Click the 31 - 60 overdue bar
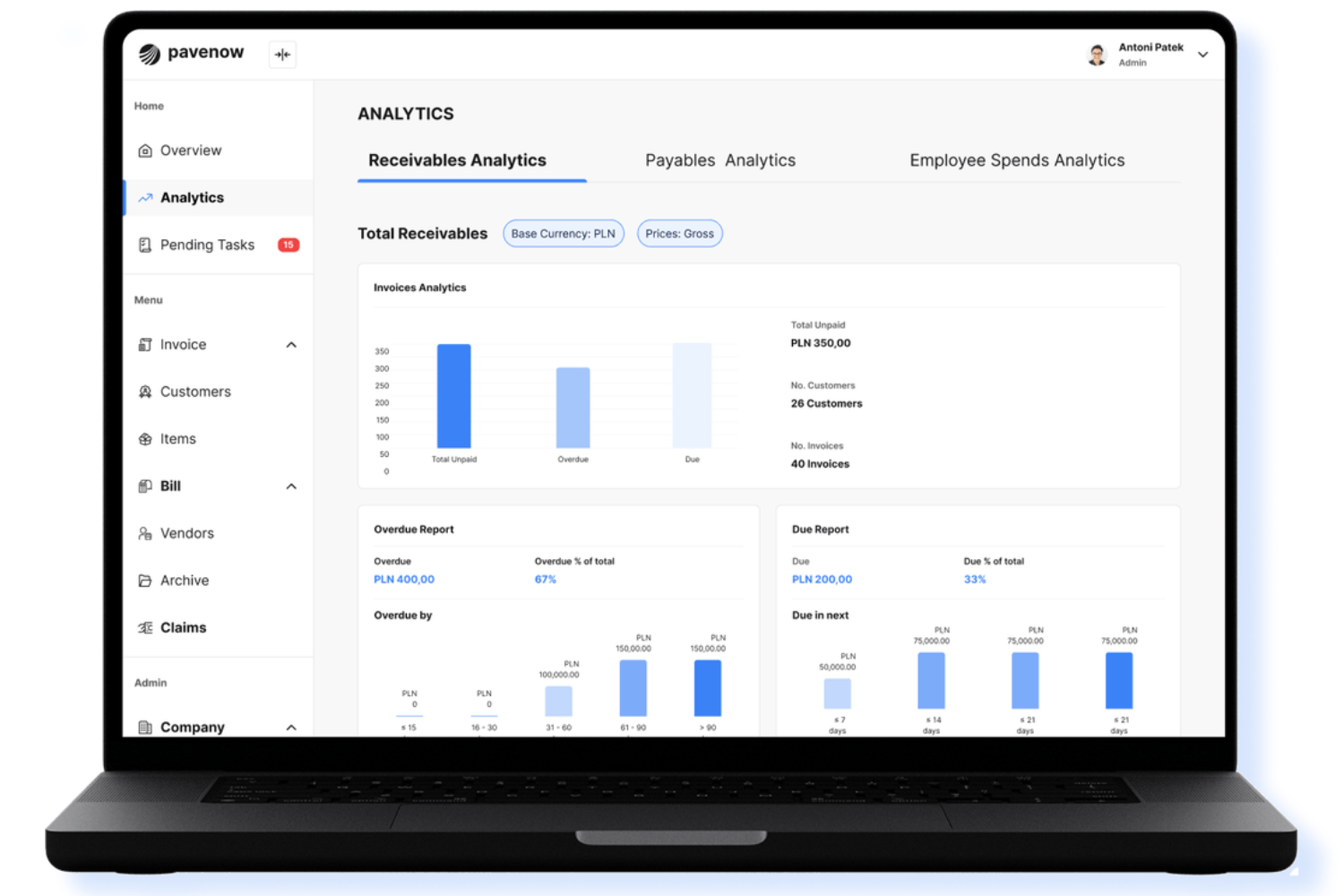1344x896 pixels. coord(559,701)
